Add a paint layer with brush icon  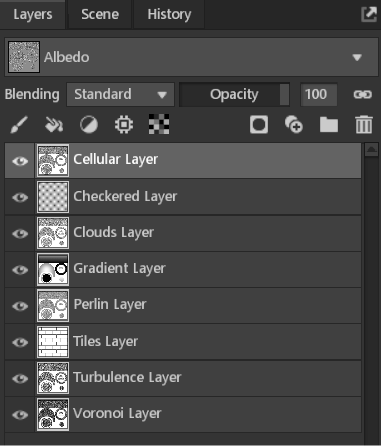coord(19,125)
